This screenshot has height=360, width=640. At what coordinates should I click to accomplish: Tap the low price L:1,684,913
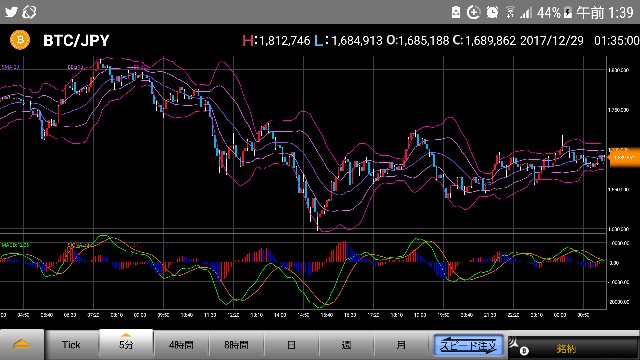(348, 40)
